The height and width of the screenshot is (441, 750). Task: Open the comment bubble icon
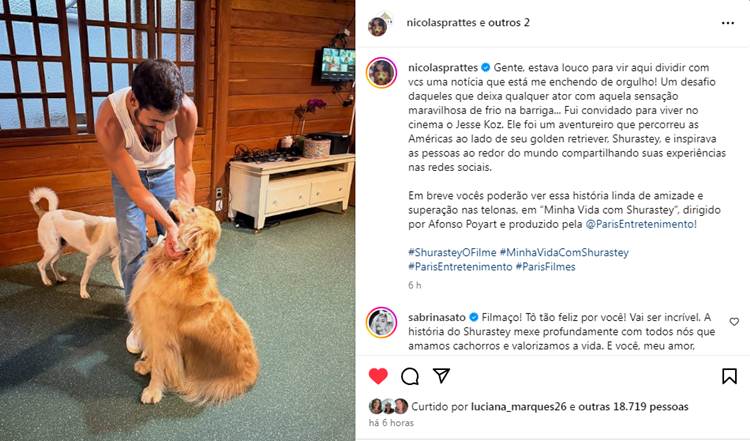click(410, 376)
